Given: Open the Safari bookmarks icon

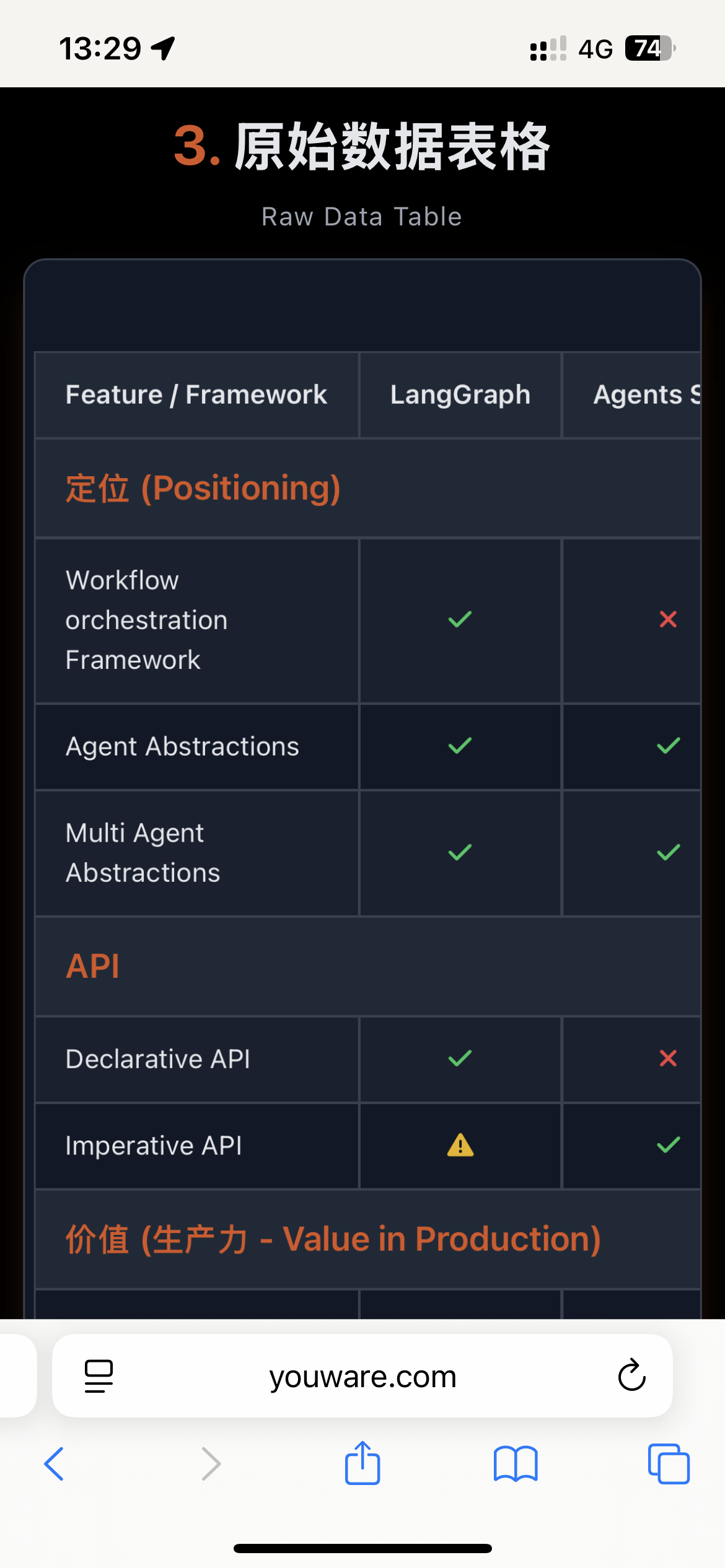Looking at the screenshot, I should click(x=516, y=1464).
